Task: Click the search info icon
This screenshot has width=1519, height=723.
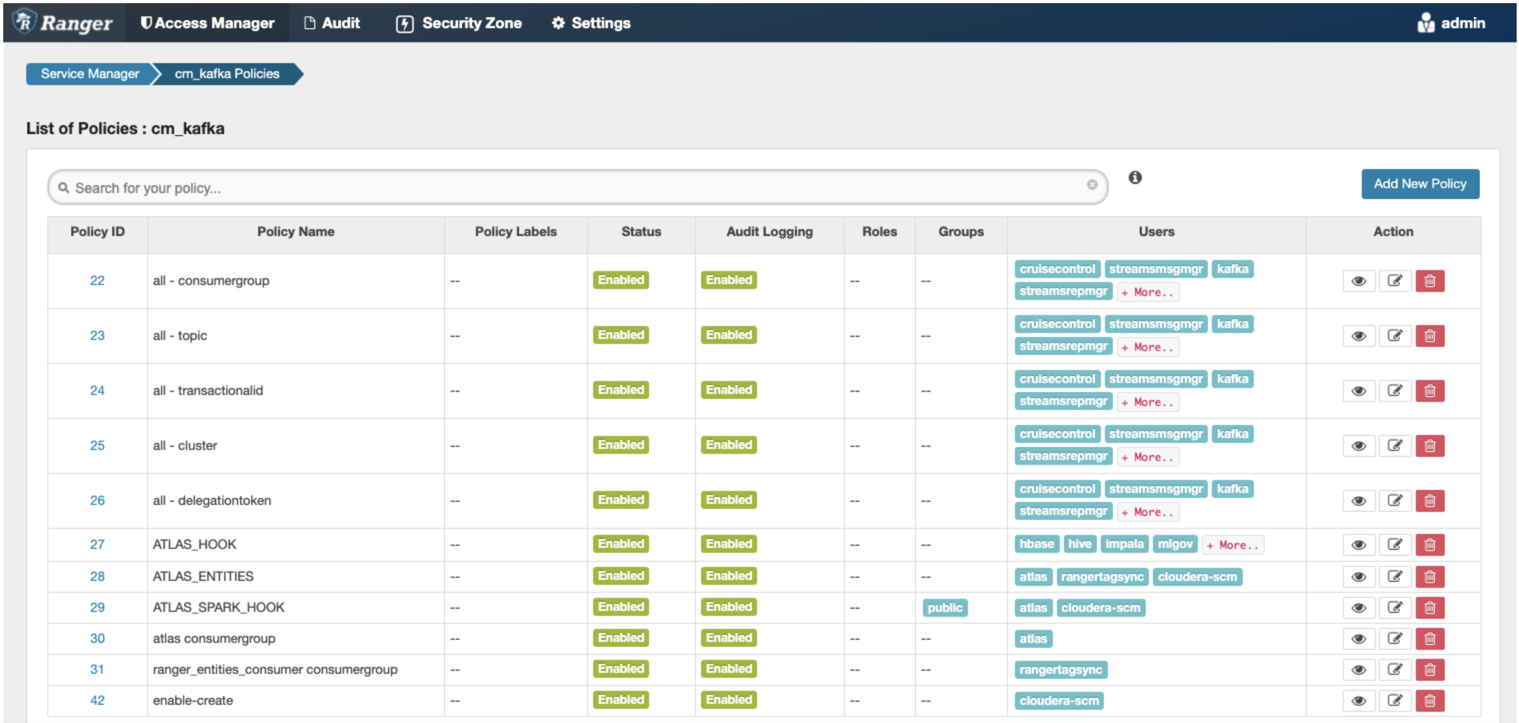Action: 1135,178
